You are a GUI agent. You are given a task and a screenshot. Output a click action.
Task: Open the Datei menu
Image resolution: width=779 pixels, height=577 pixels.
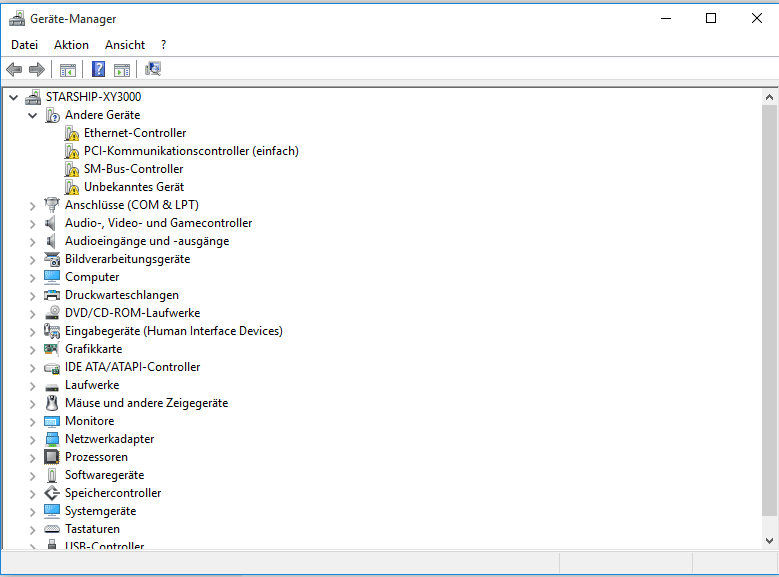click(24, 45)
